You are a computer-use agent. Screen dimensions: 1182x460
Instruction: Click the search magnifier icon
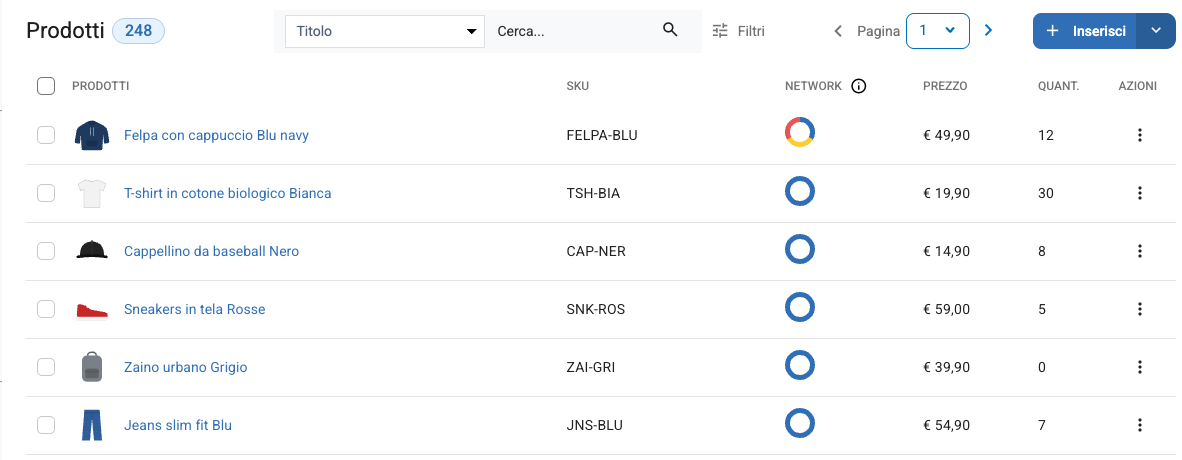click(x=670, y=30)
